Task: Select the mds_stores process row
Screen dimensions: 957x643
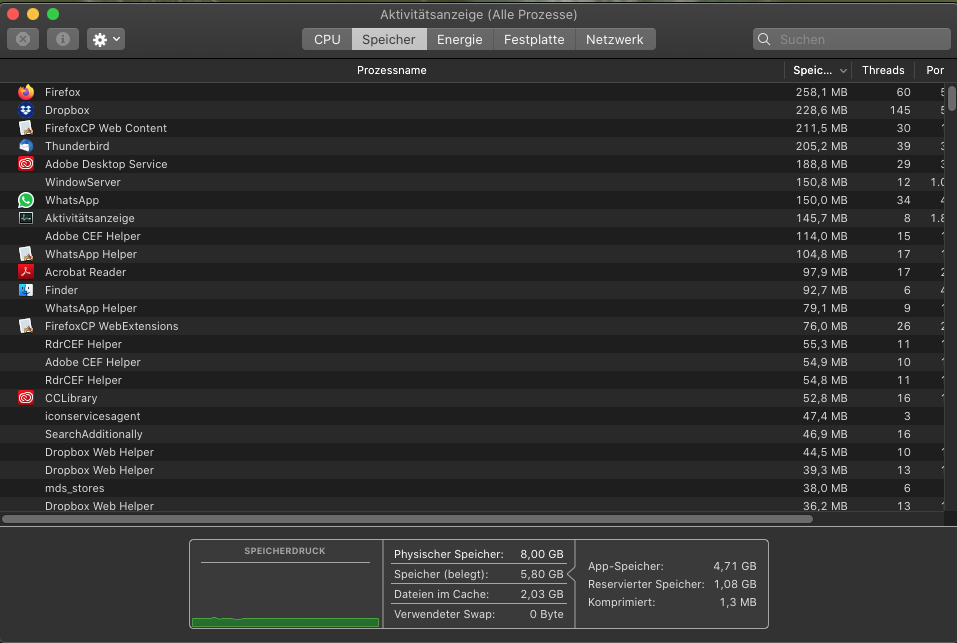Action: (472, 488)
